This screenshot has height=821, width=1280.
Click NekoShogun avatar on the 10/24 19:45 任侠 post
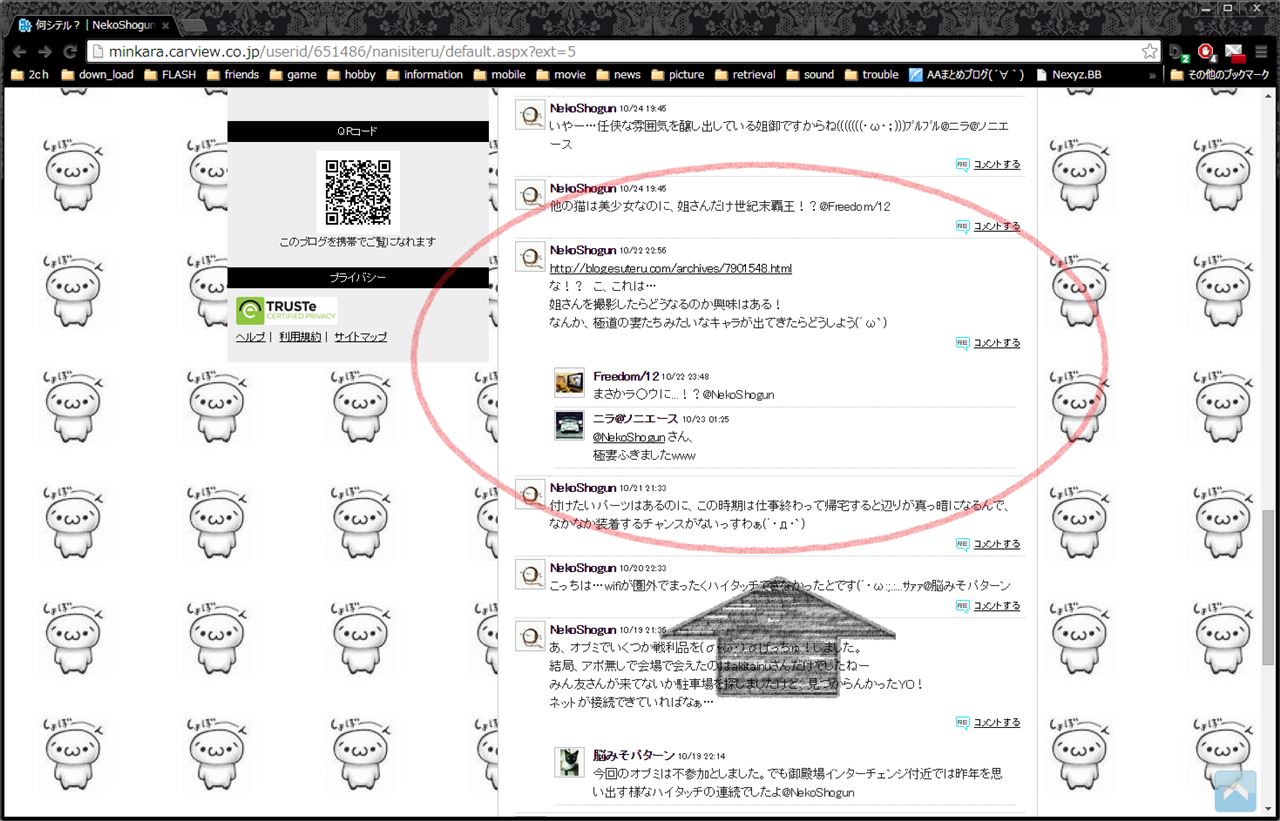click(530, 115)
